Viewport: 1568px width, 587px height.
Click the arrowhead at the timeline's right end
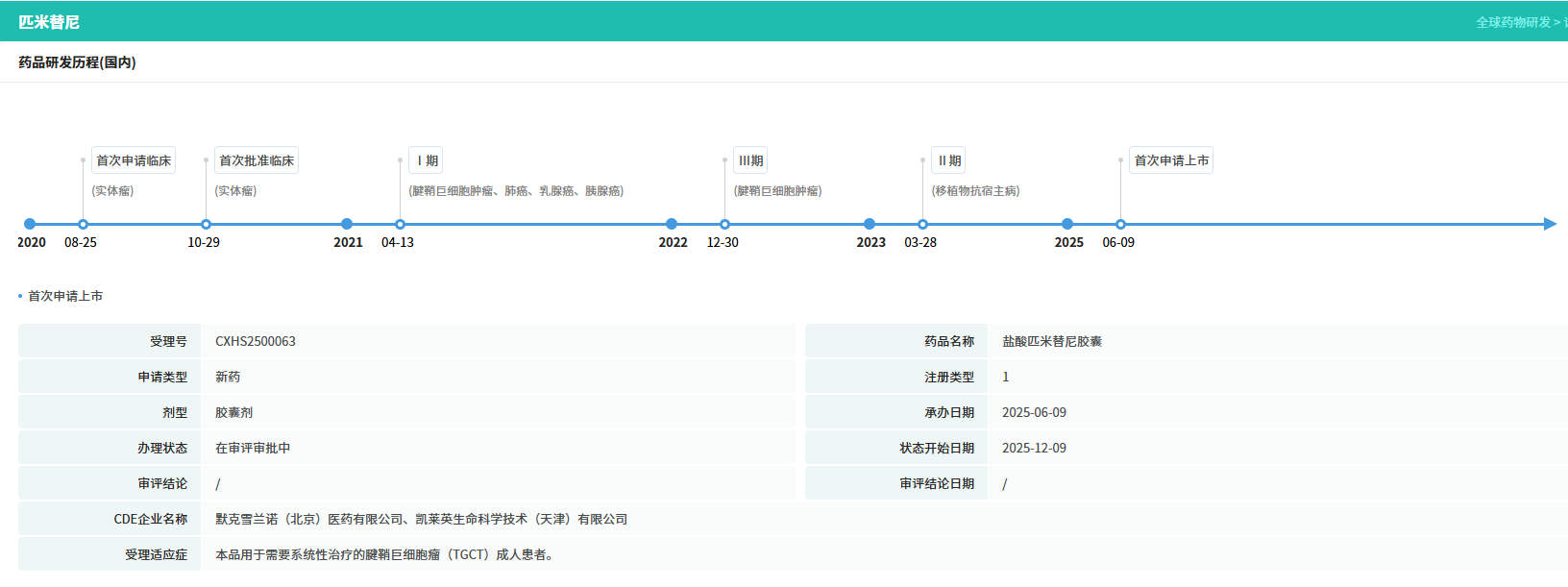(x=1549, y=224)
